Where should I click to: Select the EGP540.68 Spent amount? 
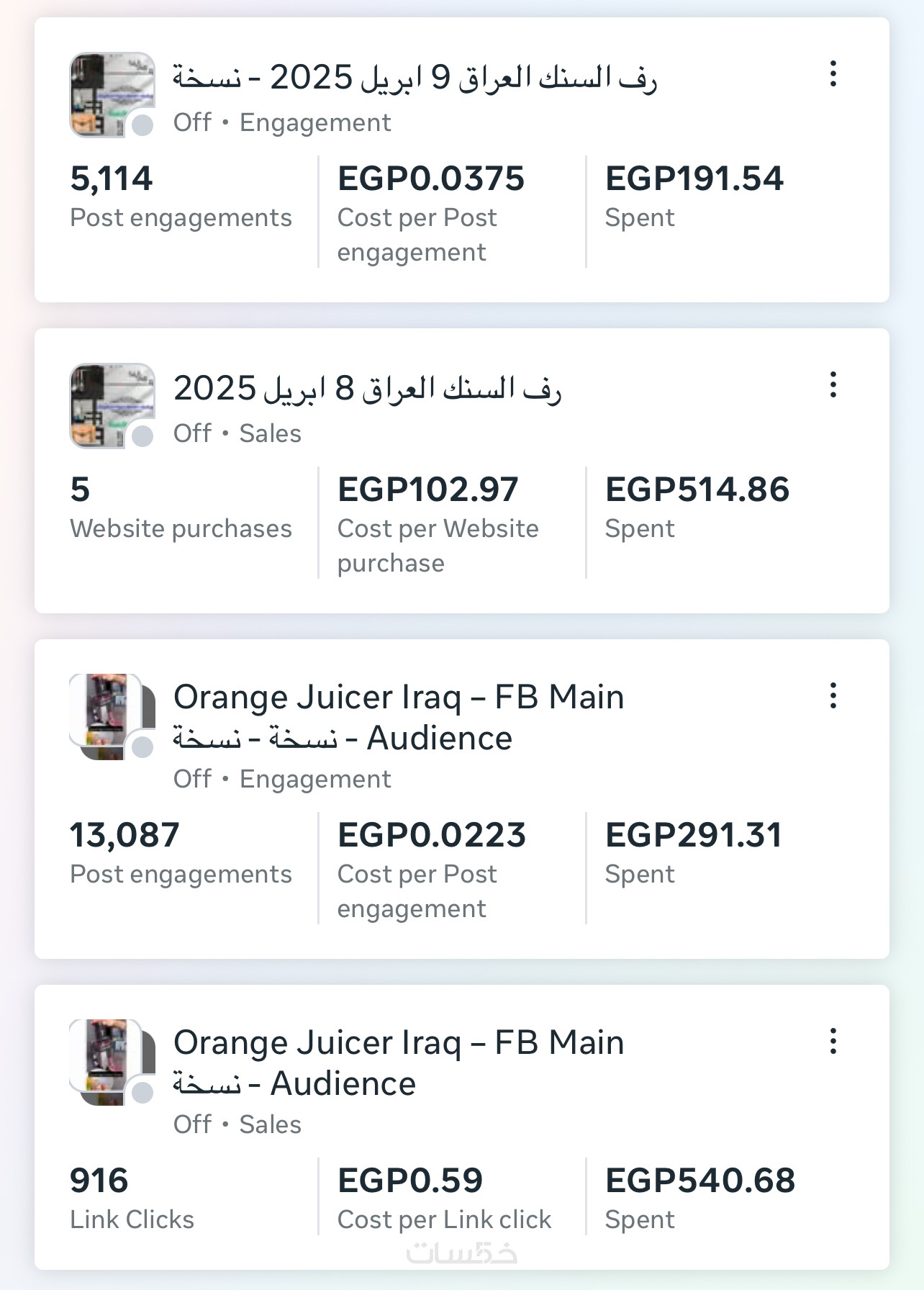[x=700, y=1181]
